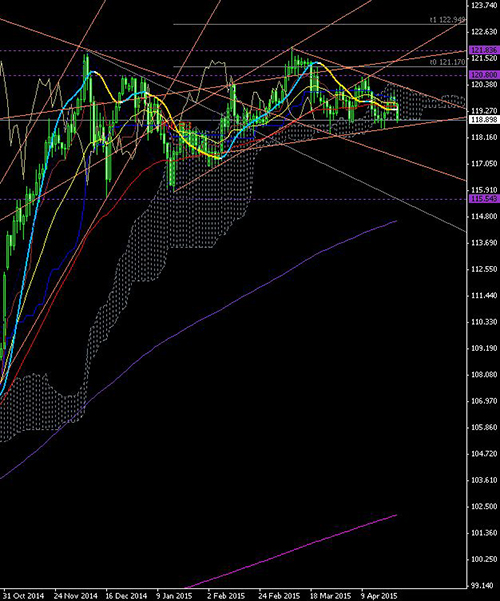Click the 16 Dec 2014 date label
The width and height of the screenshot is (500, 601).
pos(127,596)
